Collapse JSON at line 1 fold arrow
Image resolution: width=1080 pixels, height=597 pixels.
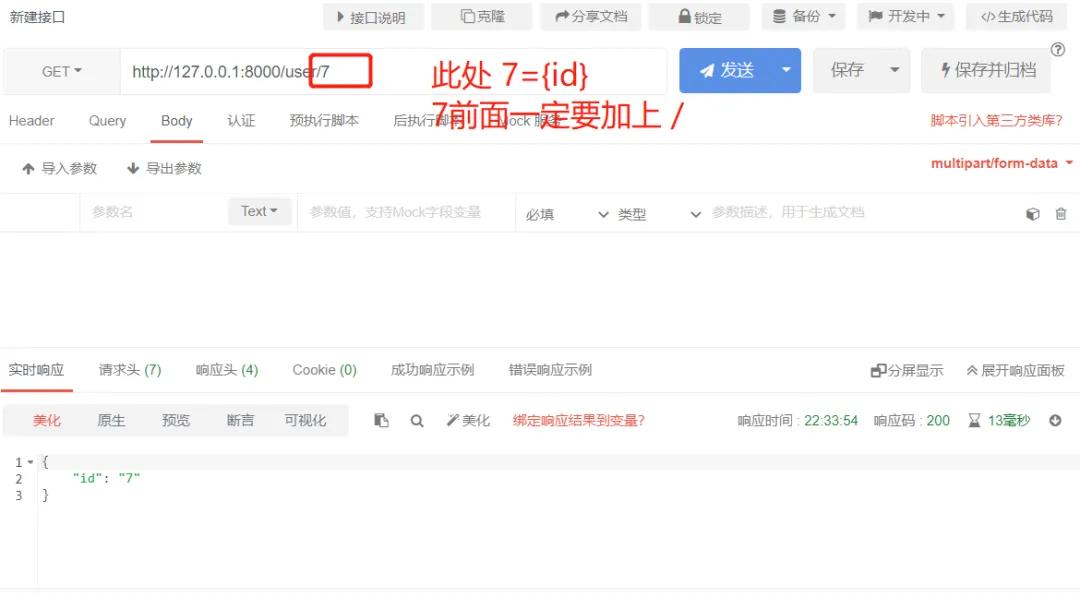30,462
